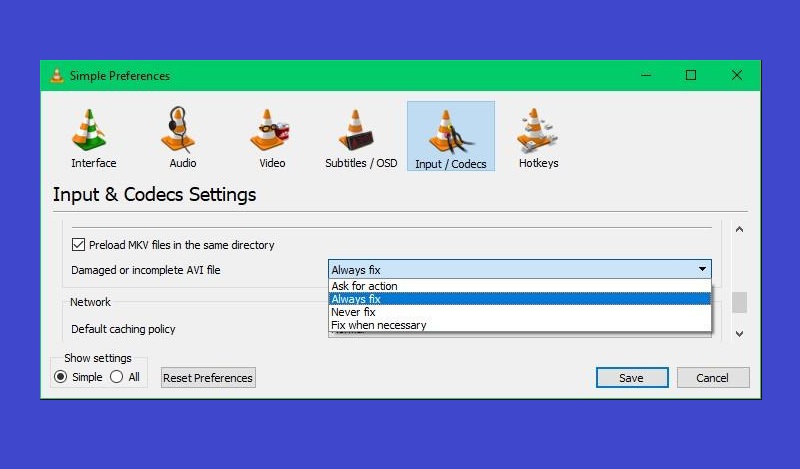
Task: Click Reset Preferences button
Action: pos(208,378)
